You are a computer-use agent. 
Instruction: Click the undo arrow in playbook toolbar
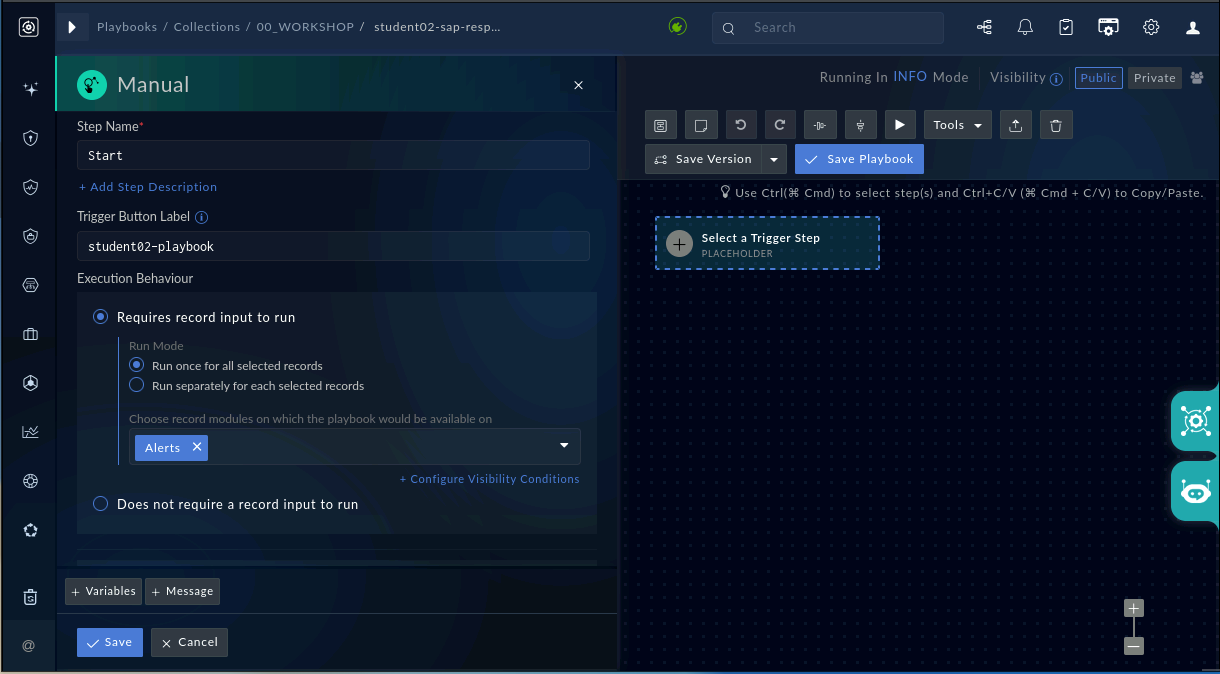coord(741,125)
